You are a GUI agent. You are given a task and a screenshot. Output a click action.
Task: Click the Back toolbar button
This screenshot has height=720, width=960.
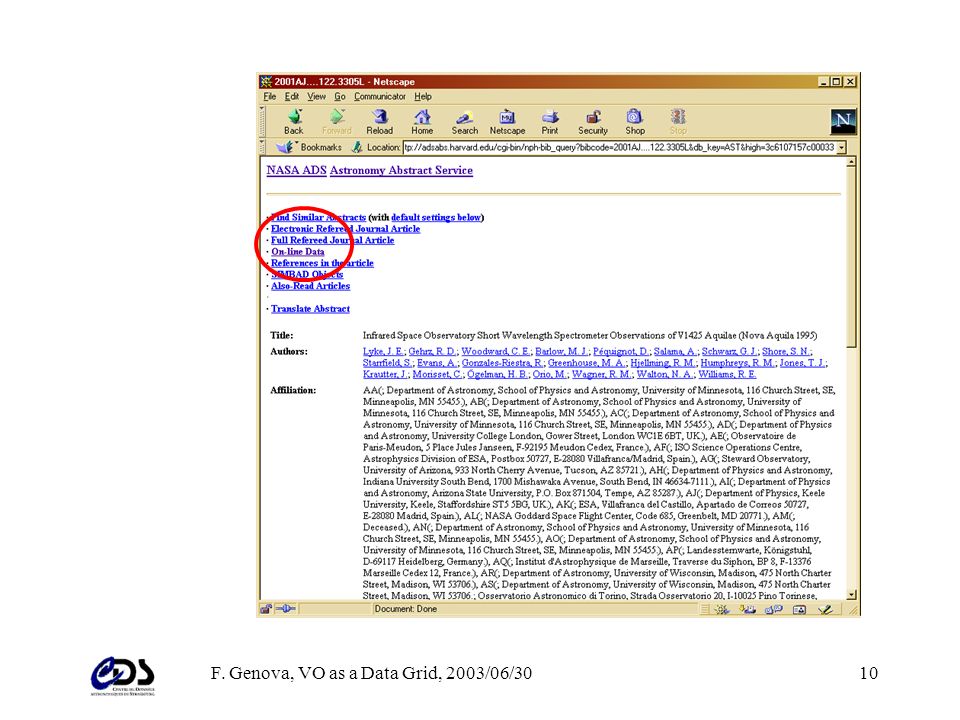pyautogui.click(x=294, y=122)
